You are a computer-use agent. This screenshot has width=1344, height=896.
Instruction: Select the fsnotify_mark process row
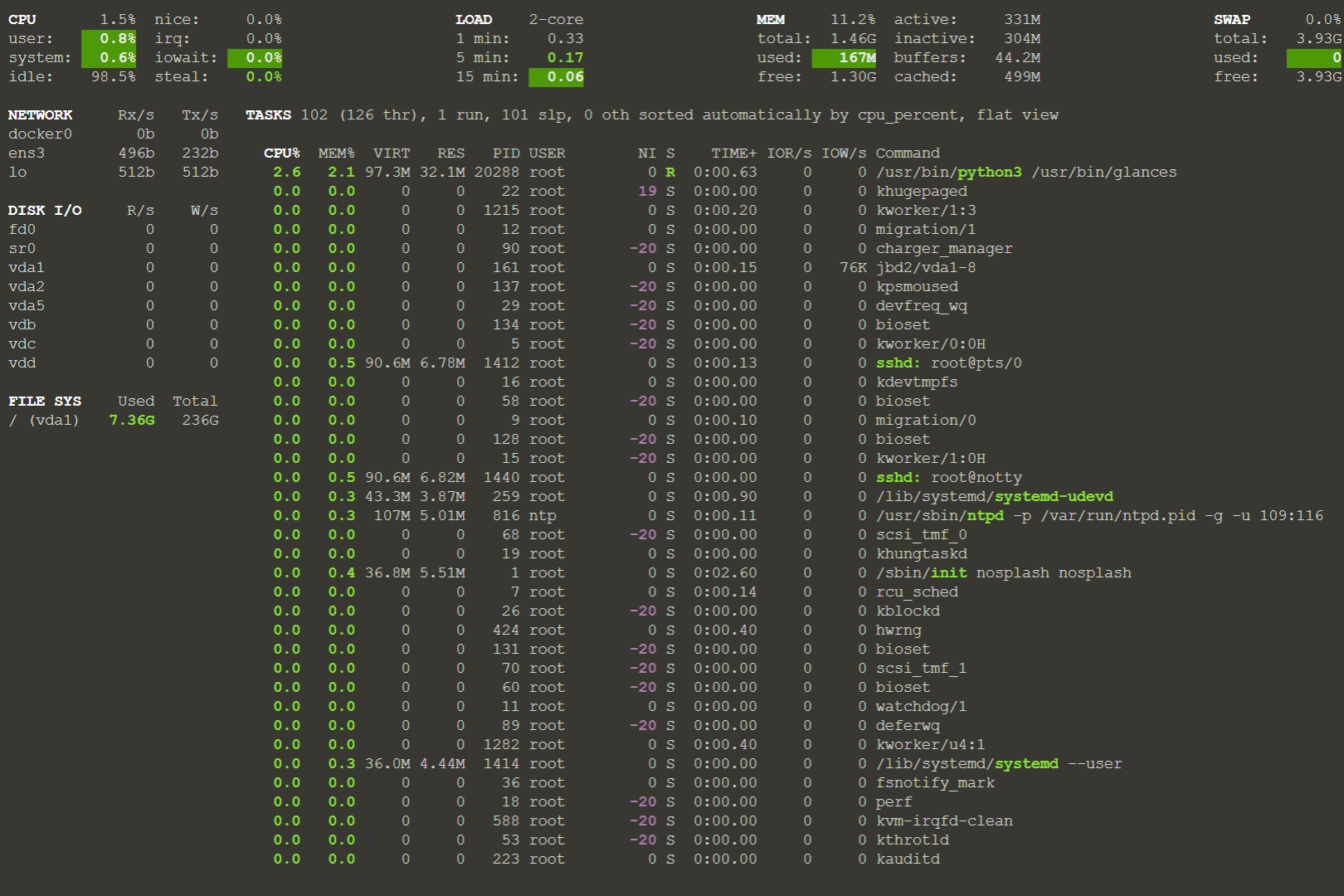634,782
